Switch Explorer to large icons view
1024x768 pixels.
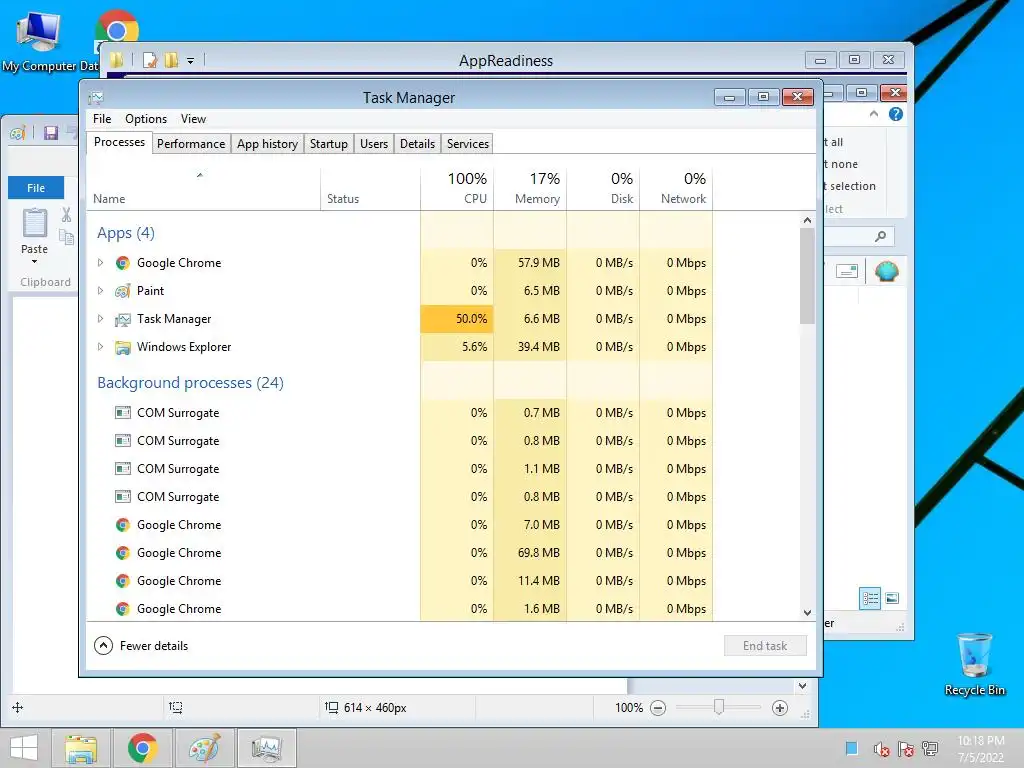[892, 599]
